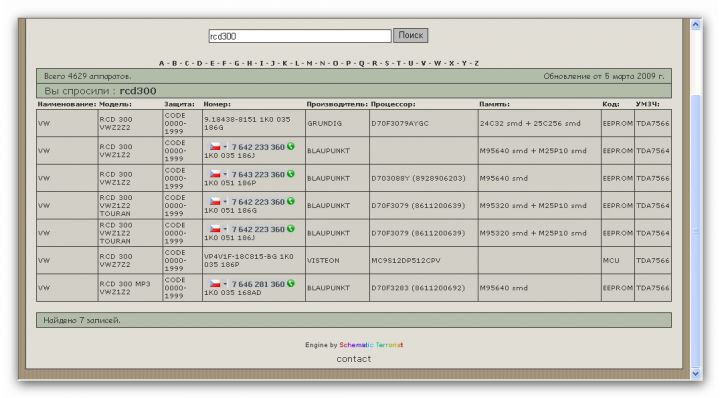The height and width of the screenshot is (398, 720).
Task: Click the number cell VP4V1F-18C815-BG
Action: pyautogui.click(x=253, y=260)
